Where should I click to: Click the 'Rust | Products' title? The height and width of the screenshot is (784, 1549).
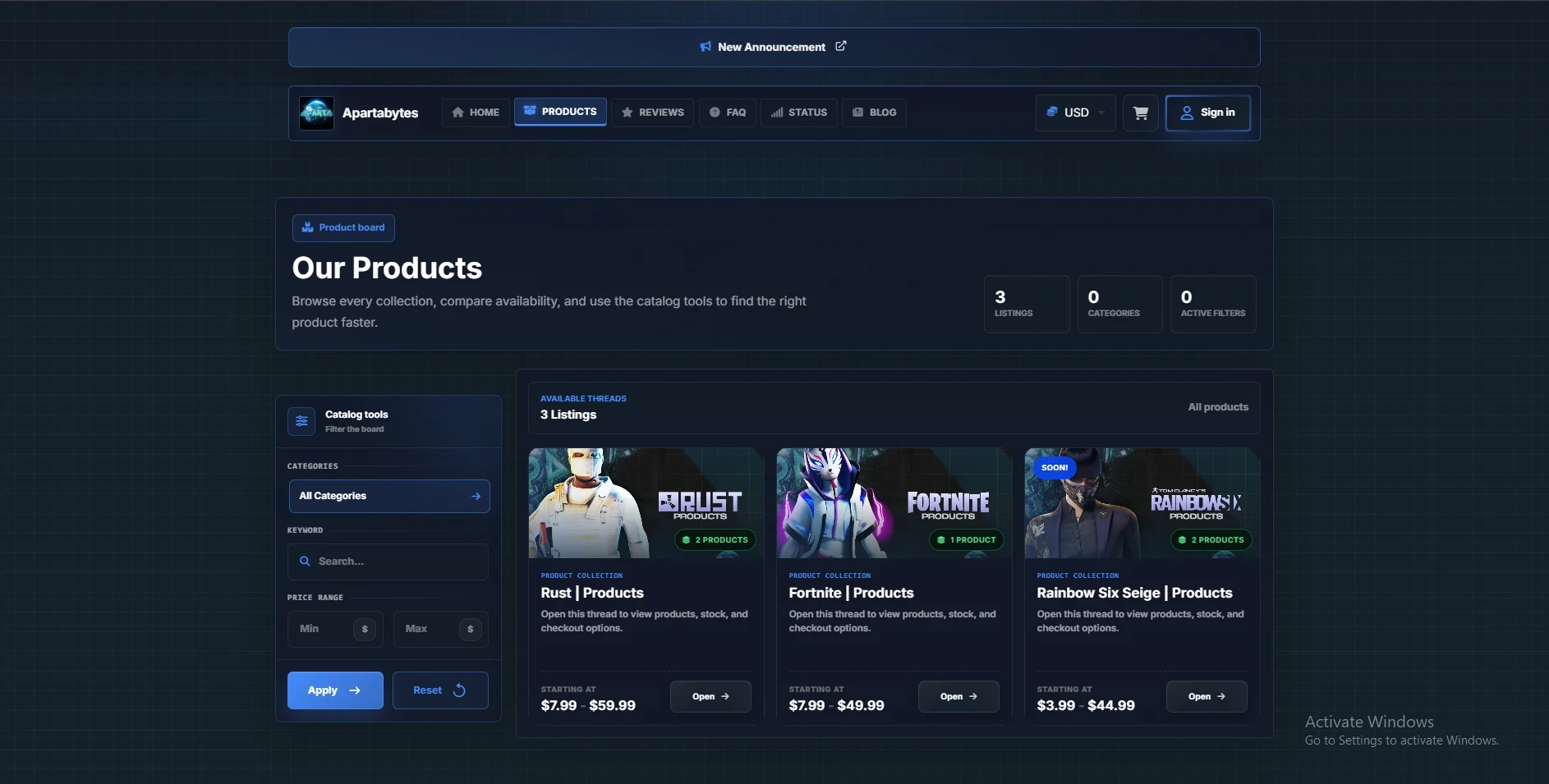[592, 594]
